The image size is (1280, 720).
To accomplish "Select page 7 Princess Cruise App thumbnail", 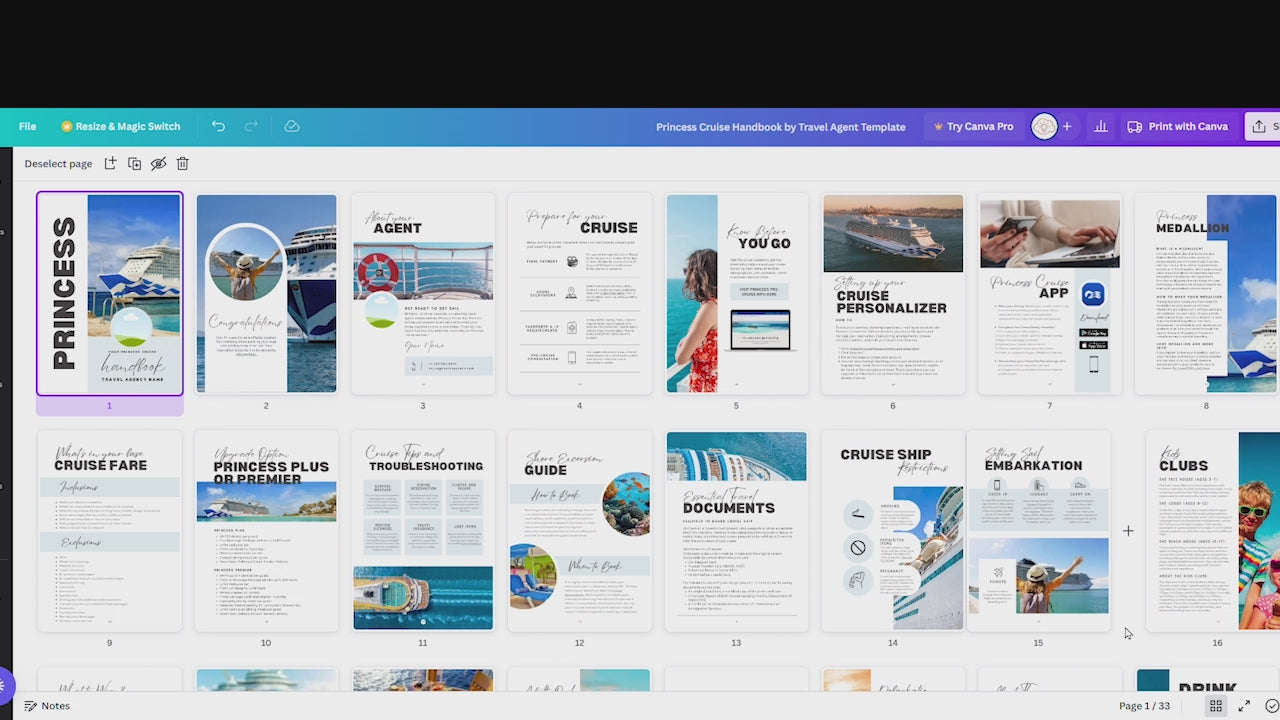I will pyautogui.click(x=1050, y=294).
